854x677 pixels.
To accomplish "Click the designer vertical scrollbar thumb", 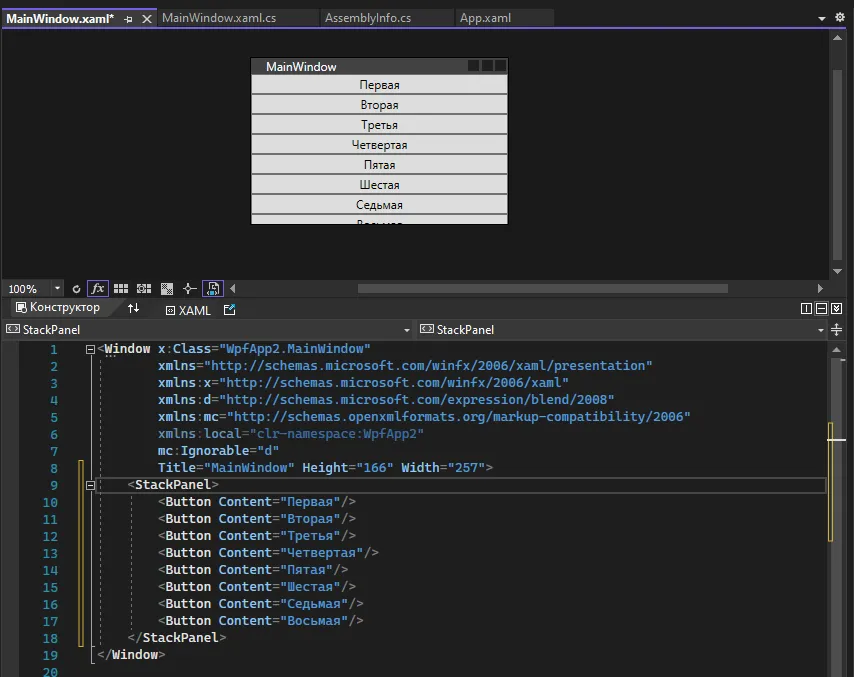I will click(837, 165).
